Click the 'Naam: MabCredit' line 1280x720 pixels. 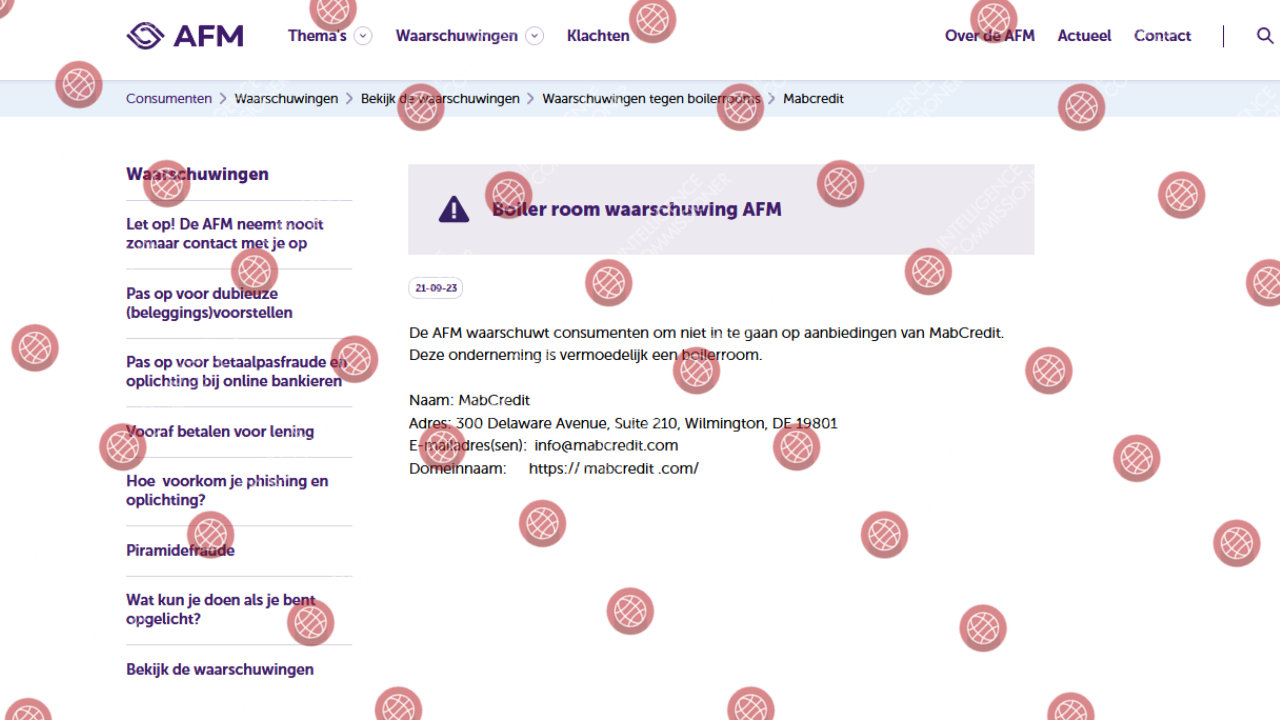469,400
